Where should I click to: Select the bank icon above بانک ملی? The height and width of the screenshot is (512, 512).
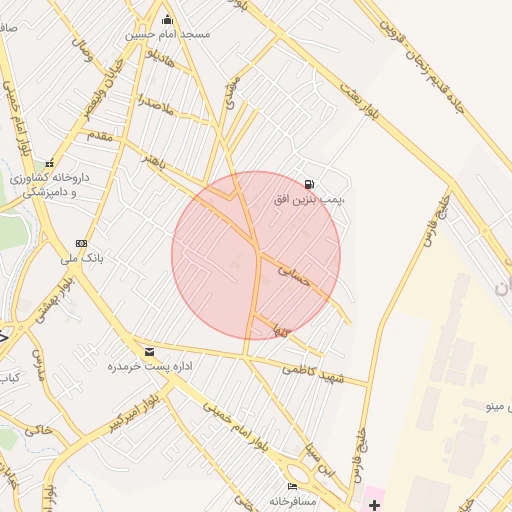pos(81,244)
